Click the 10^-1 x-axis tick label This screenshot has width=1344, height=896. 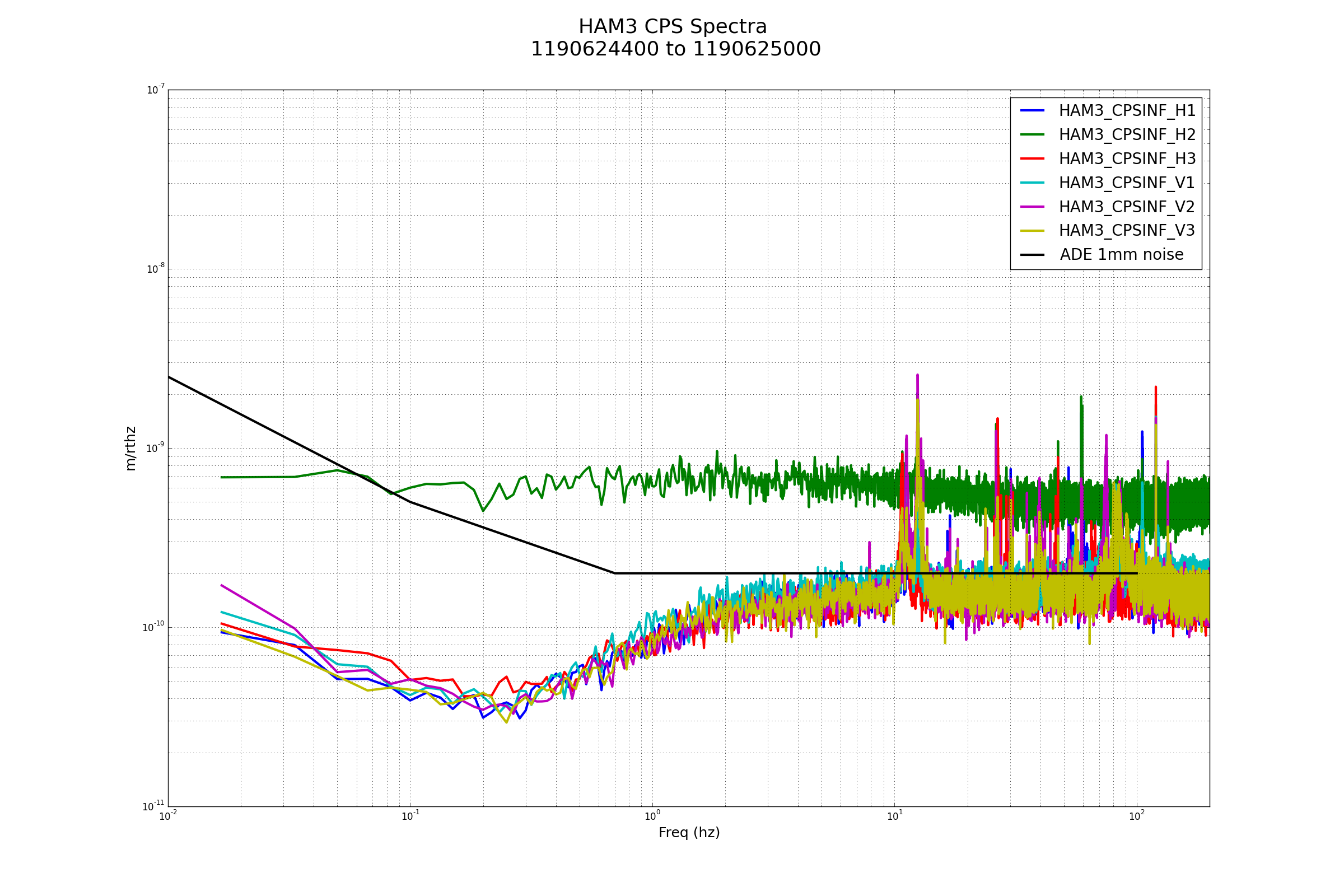410,816
